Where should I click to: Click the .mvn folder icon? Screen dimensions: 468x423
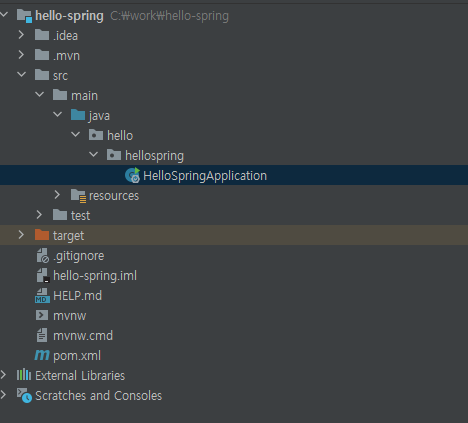tap(42, 55)
